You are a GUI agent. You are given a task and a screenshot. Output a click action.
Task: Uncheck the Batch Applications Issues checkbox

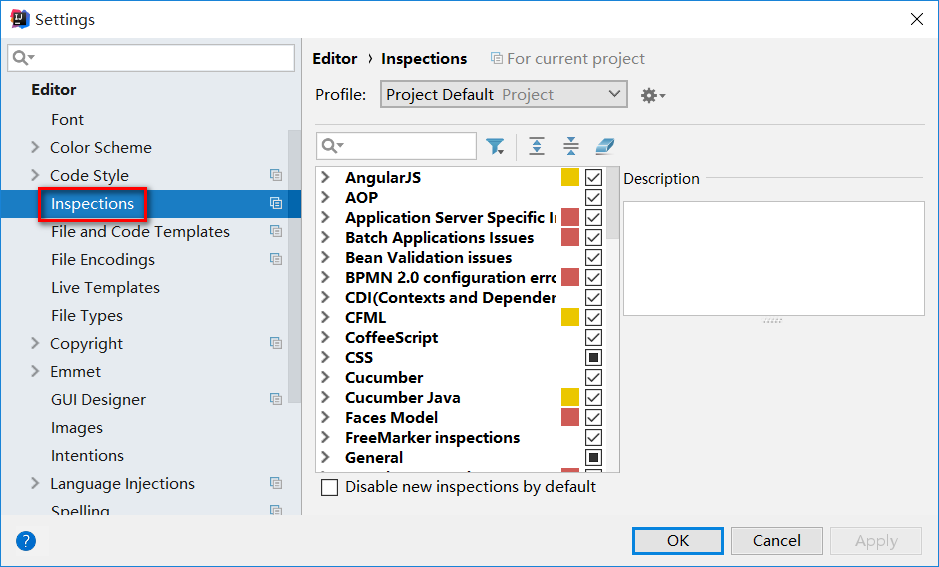(593, 238)
